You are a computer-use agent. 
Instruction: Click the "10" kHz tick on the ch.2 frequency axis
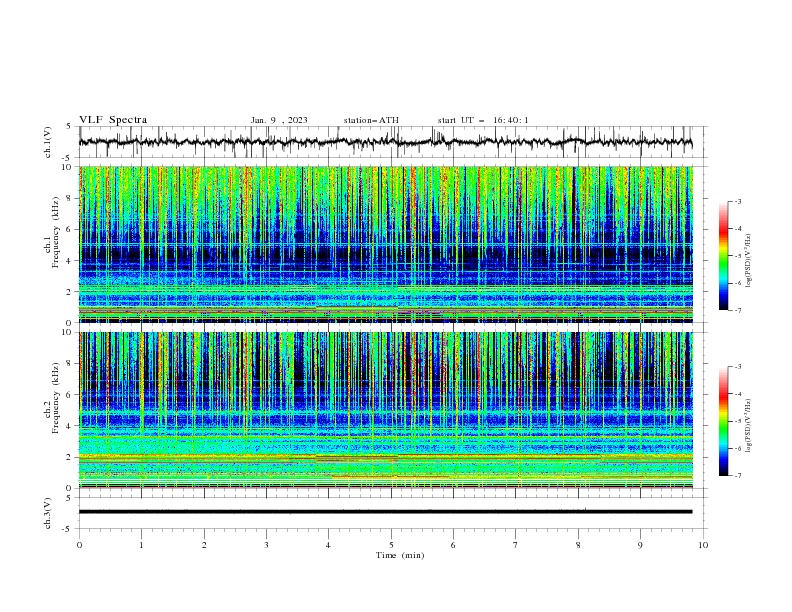67,332
